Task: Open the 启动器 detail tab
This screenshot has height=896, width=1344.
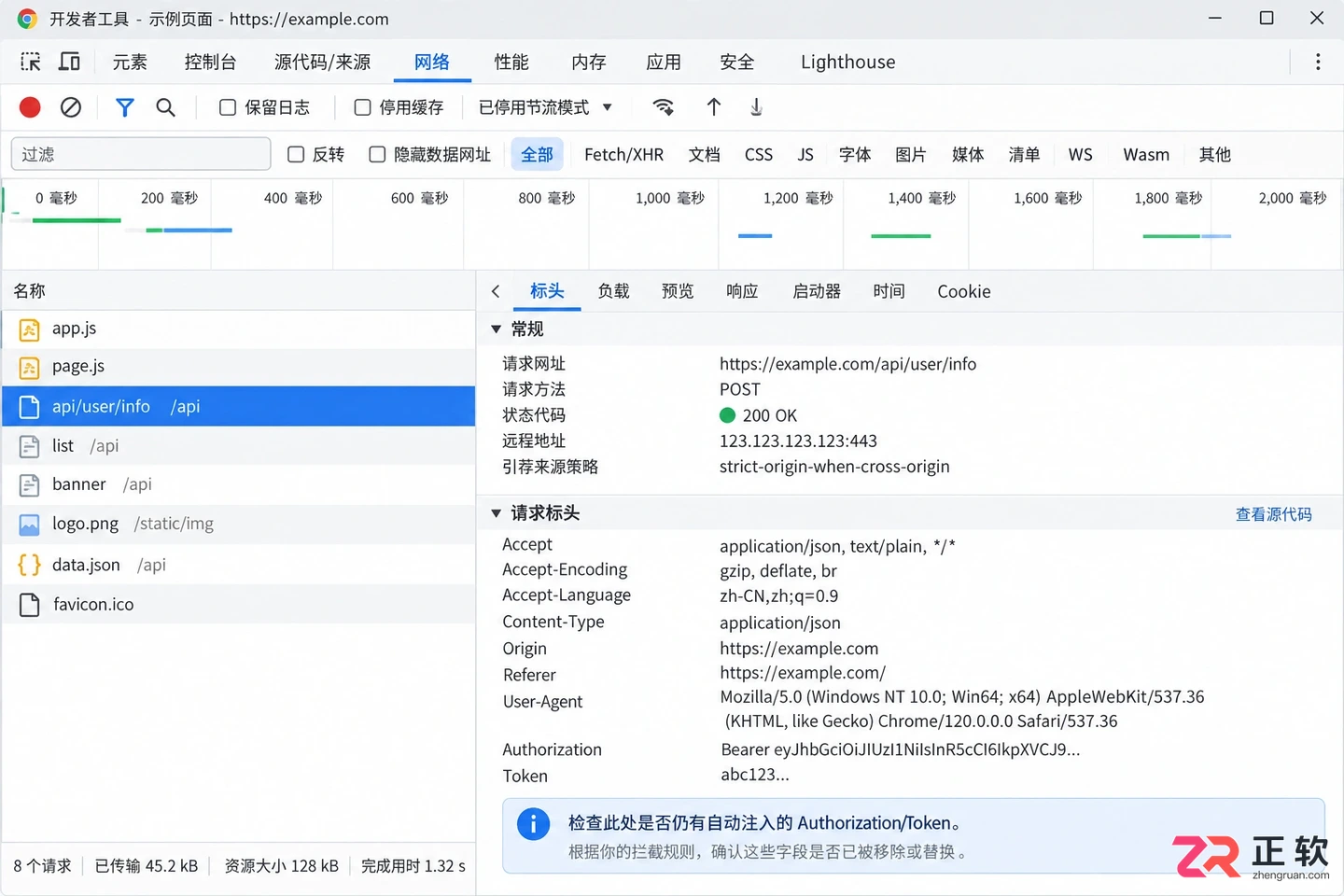Action: (x=817, y=291)
